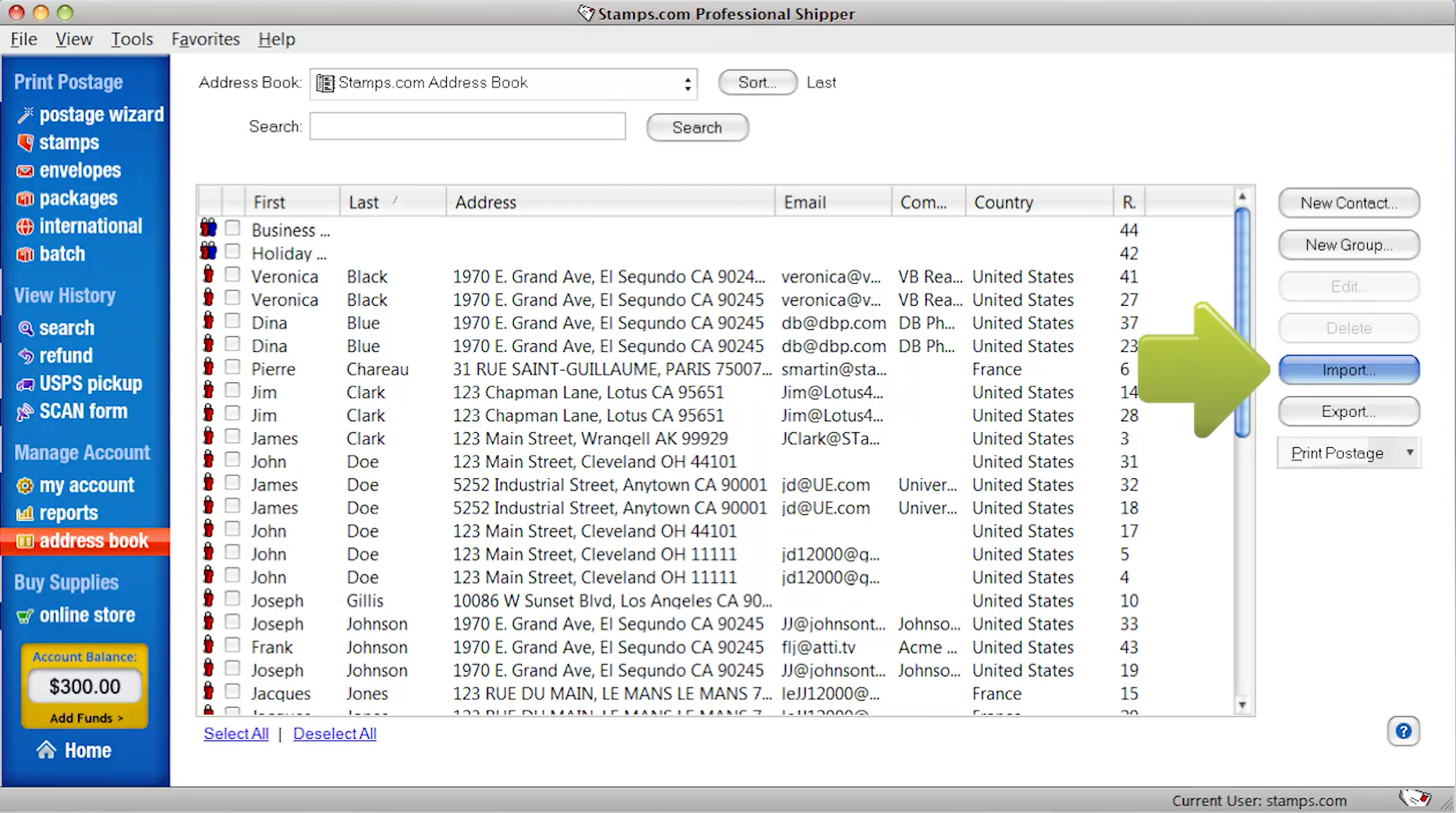This screenshot has height=813, width=1456.
Task: Click the stamps icon in sidebar
Action: (x=26, y=143)
